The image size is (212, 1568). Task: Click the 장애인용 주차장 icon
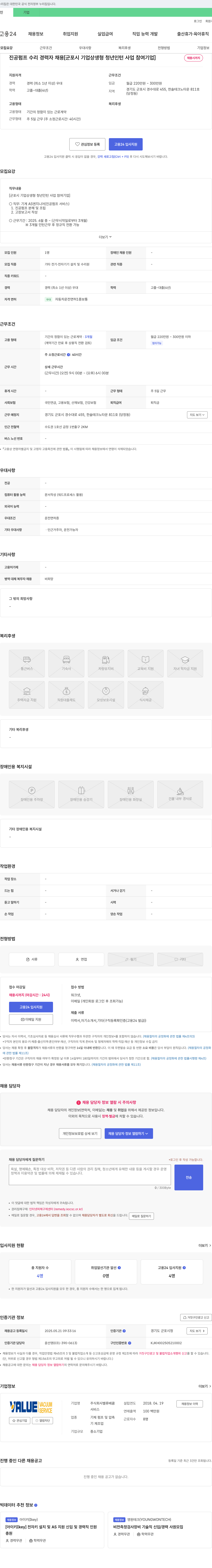[x=32, y=794]
